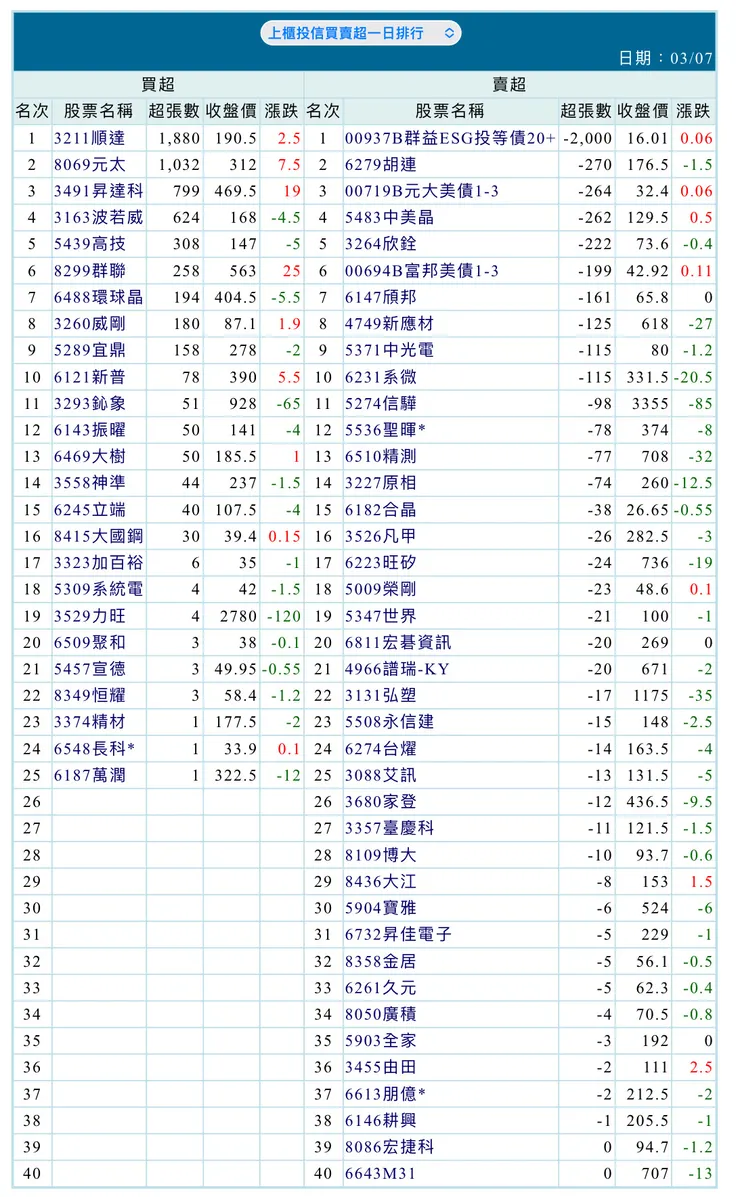Open stock link 3374精材
Image resolution: width=740 pixels, height=1197 pixels.
[x=89, y=721]
